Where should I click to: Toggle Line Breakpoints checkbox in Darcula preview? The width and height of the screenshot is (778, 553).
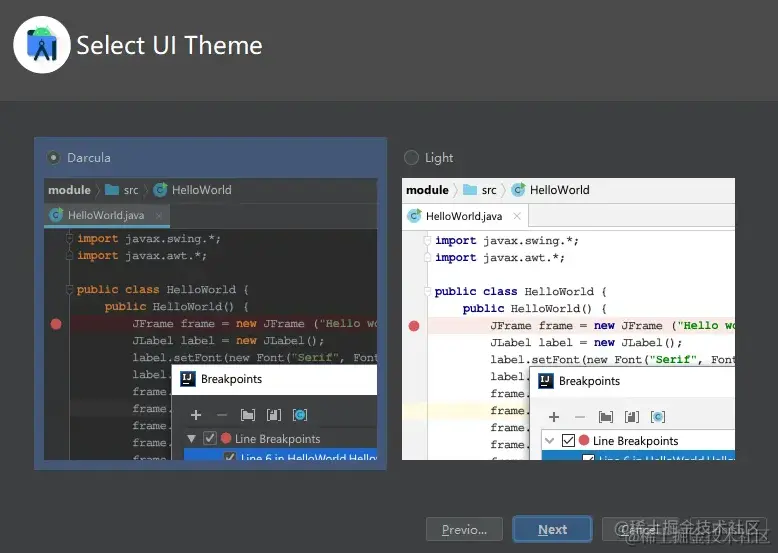point(210,438)
